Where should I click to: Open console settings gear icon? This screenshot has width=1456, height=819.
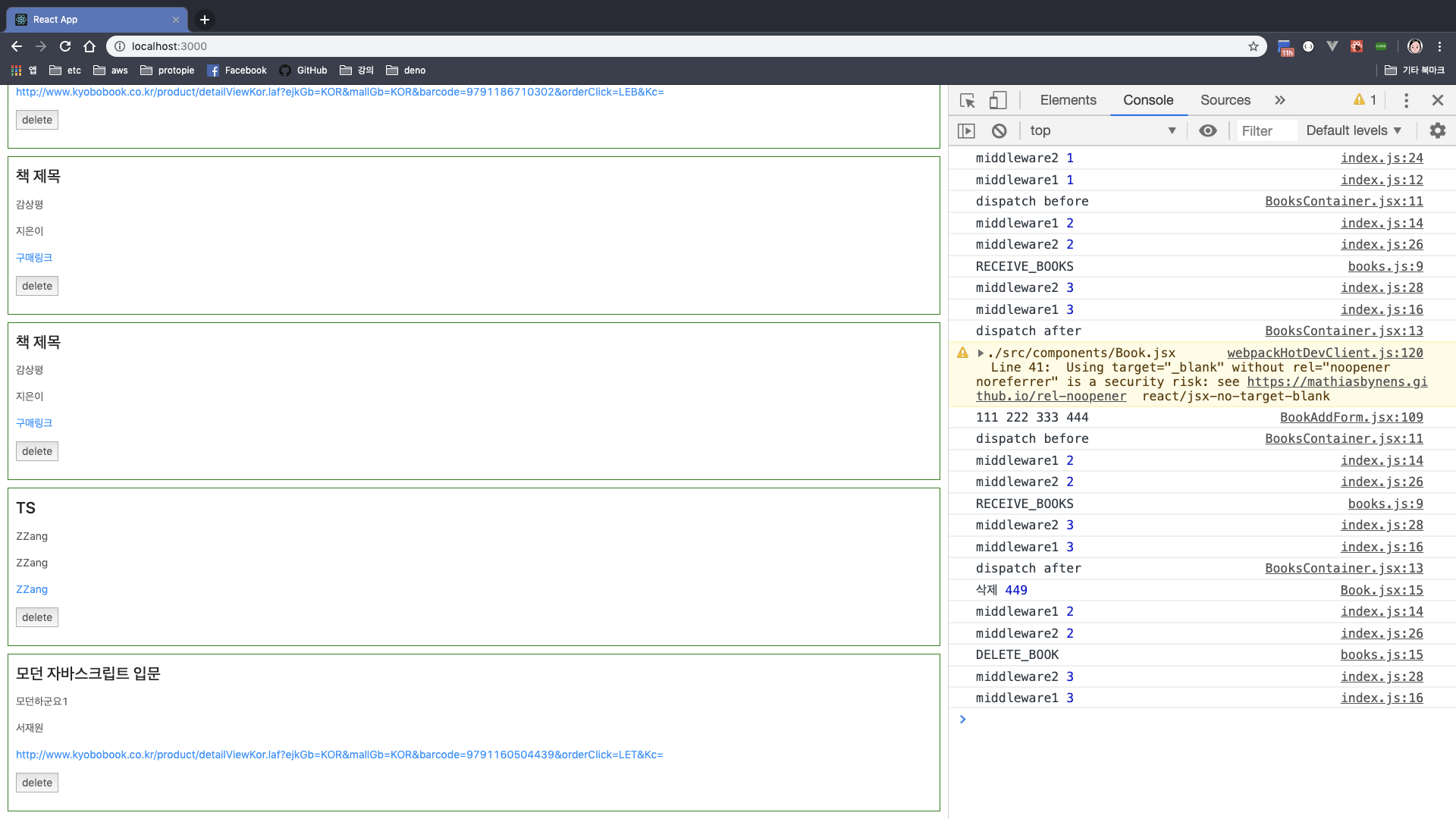1437,130
